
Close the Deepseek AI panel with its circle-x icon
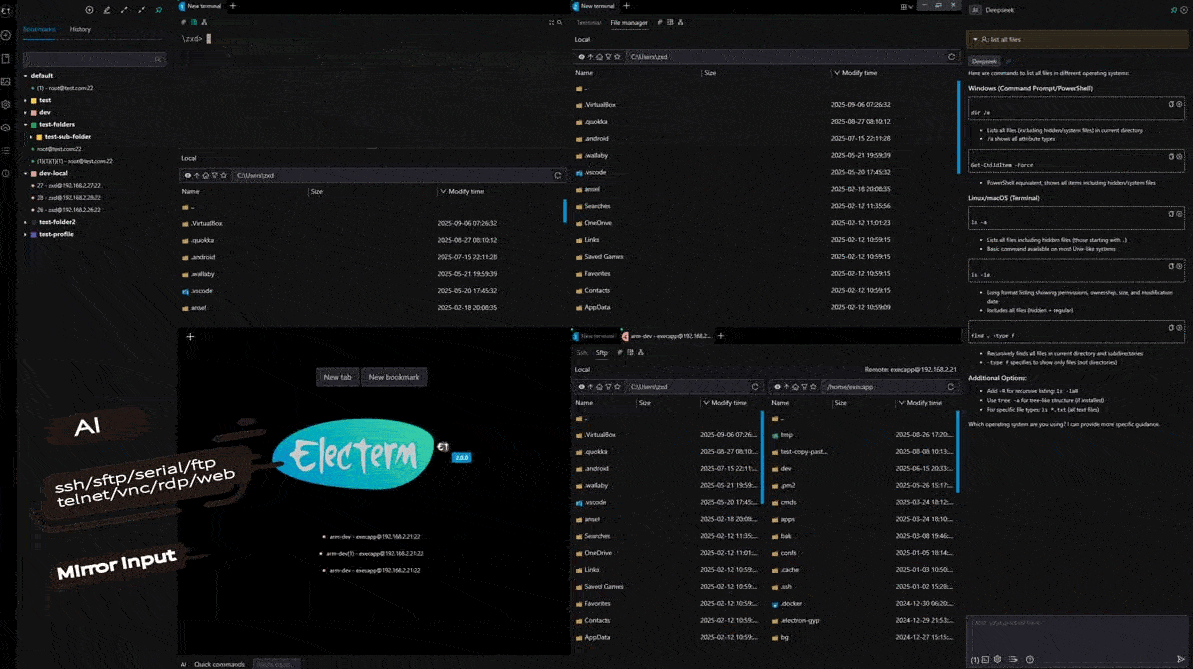[x=1183, y=10]
